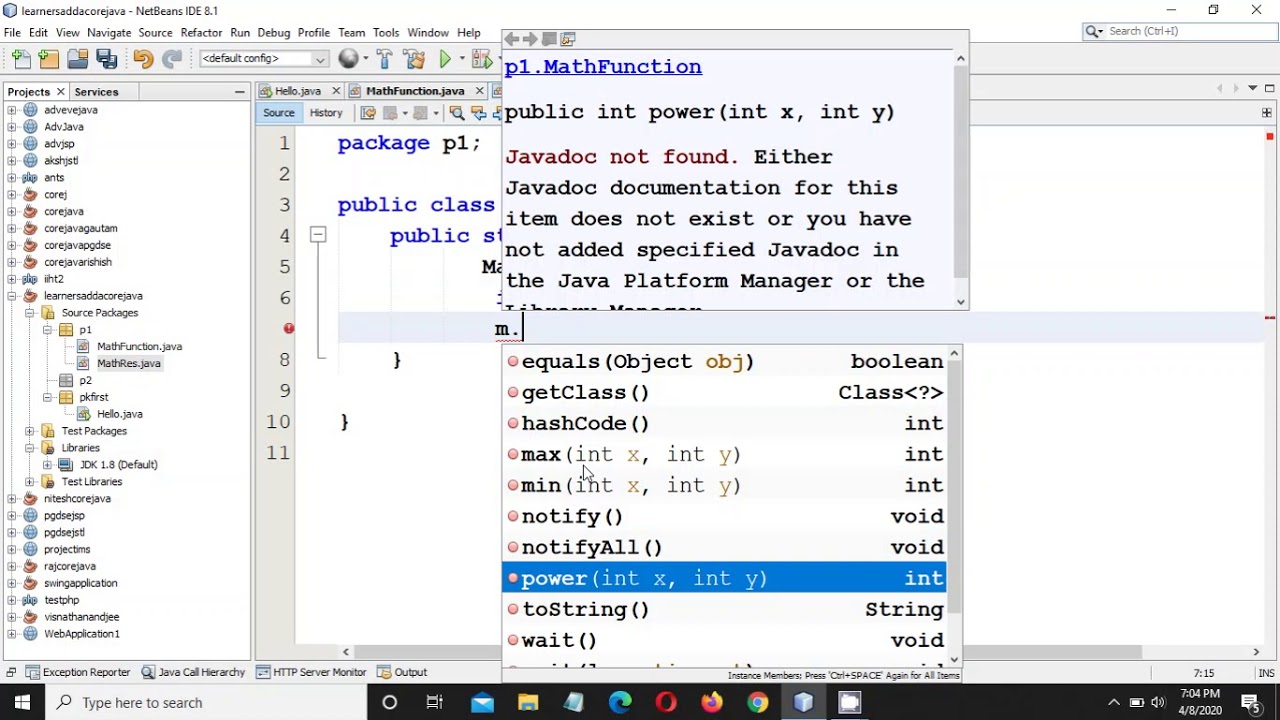Image resolution: width=1280 pixels, height=720 pixels.
Task: Open the Refactor menu
Action: tap(201, 33)
